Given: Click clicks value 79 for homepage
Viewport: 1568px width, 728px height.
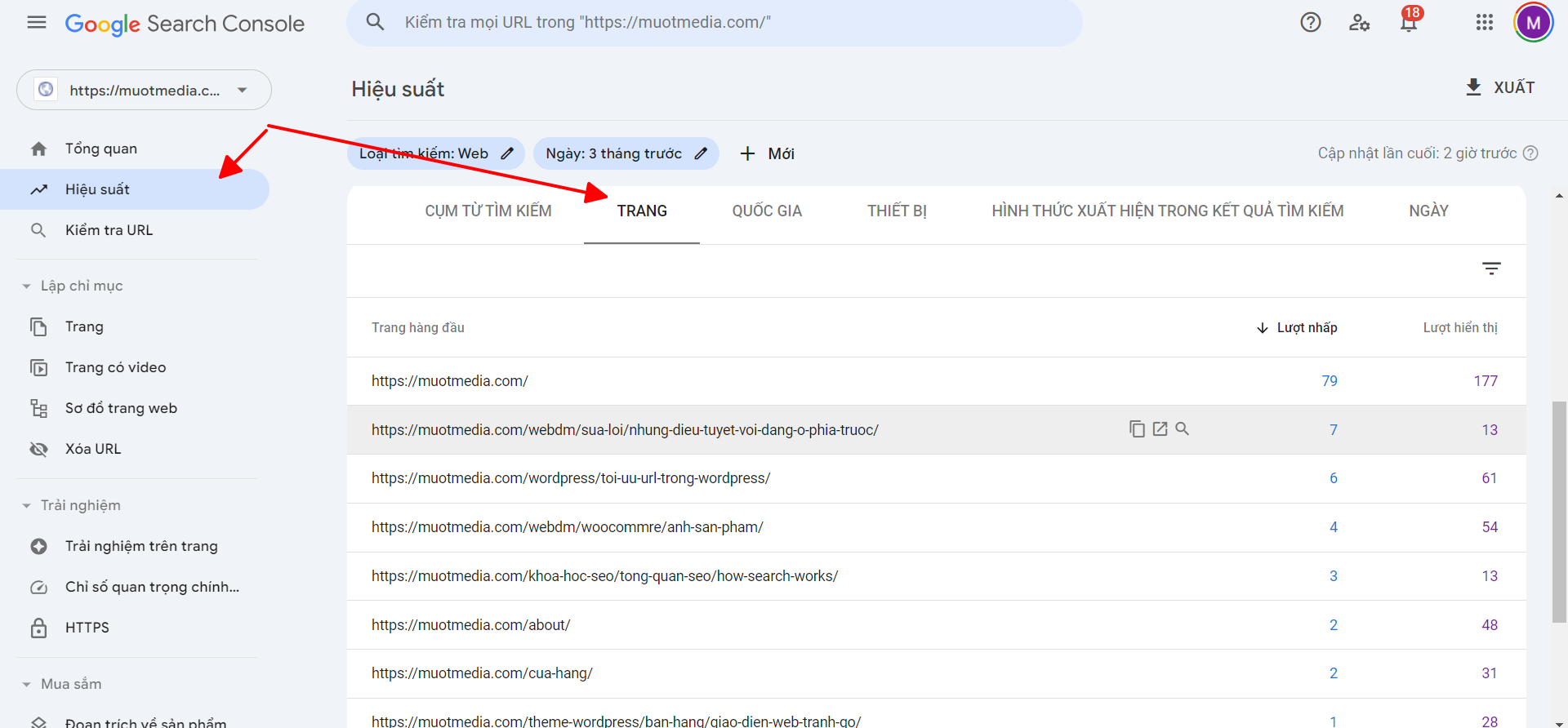Looking at the screenshot, I should pyautogui.click(x=1330, y=381).
